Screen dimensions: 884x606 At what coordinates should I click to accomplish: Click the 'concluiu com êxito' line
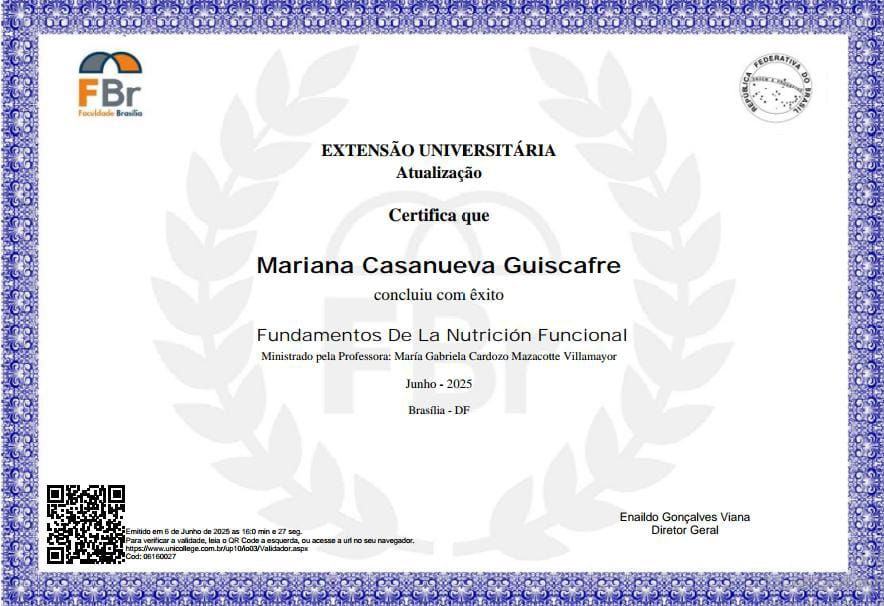(438, 295)
